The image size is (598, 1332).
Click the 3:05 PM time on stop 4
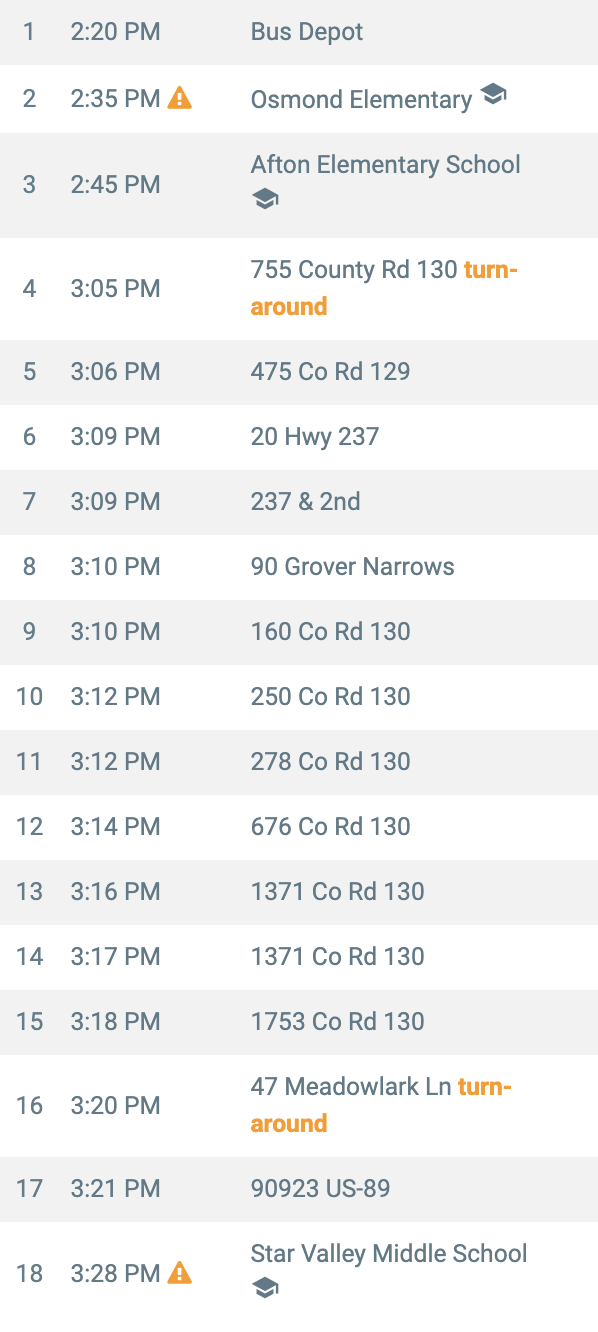[x=115, y=289]
